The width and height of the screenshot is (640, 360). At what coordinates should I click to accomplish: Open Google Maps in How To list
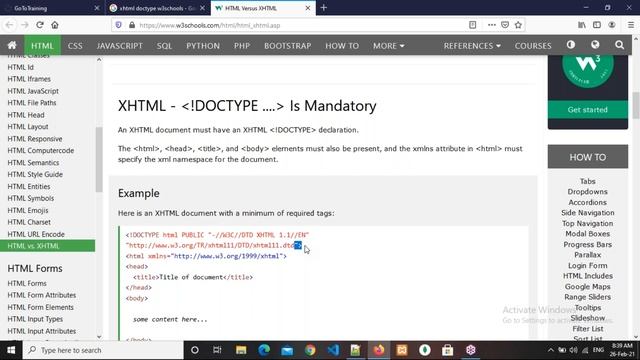pos(587,287)
